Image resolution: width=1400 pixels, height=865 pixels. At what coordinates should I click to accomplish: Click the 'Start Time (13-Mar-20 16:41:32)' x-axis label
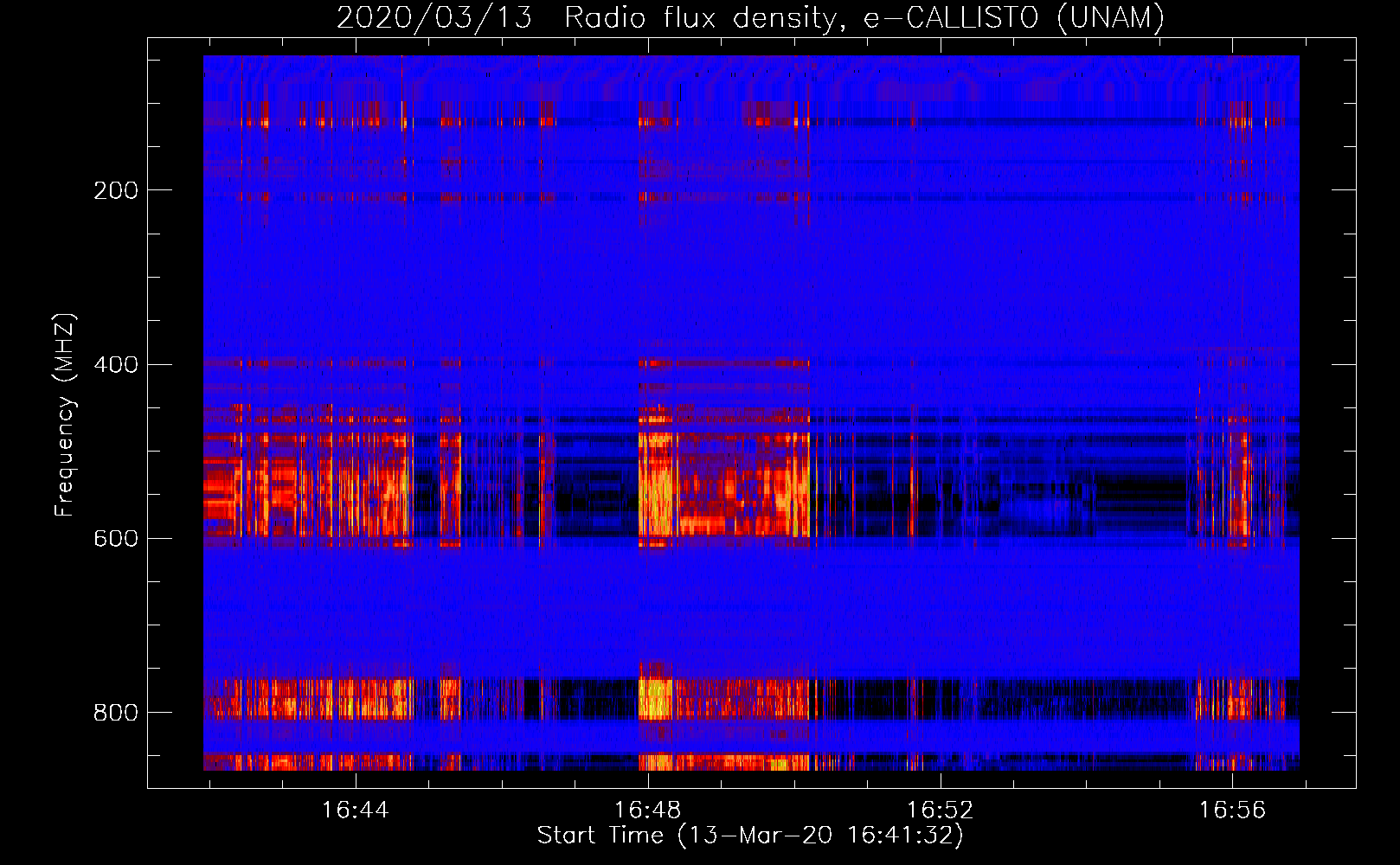750,836
